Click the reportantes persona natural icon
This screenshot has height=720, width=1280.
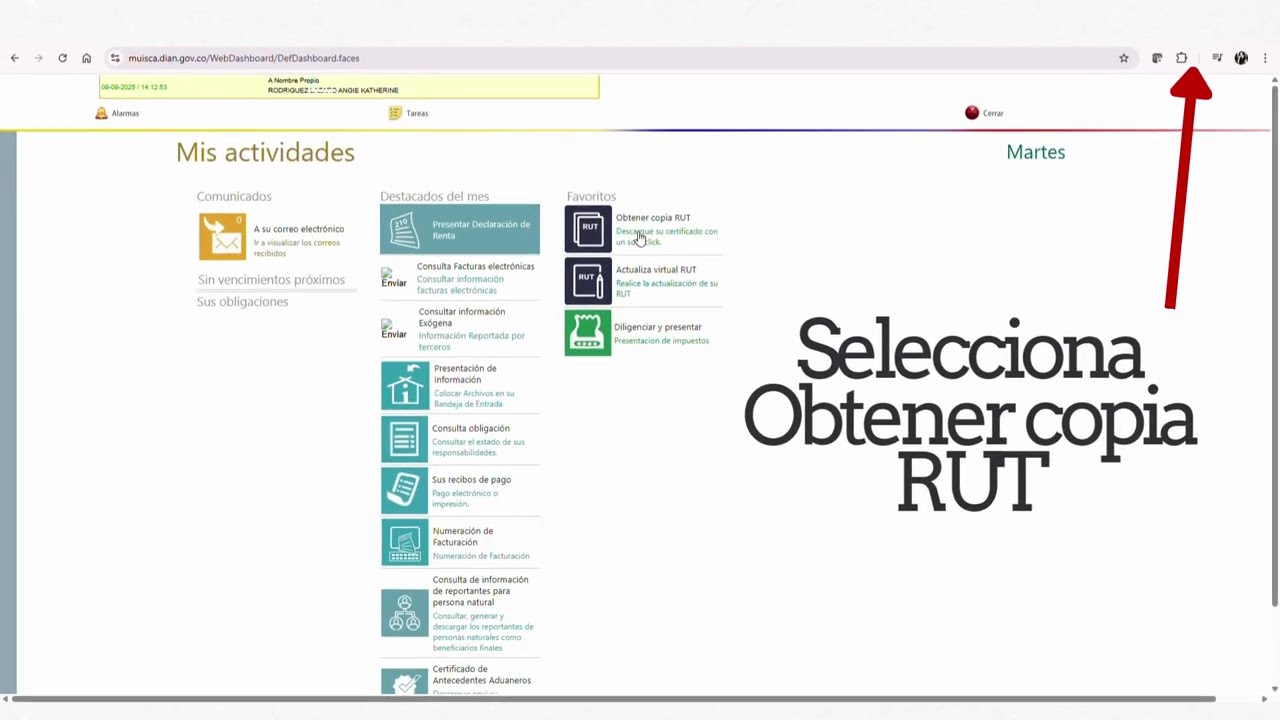pos(405,613)
